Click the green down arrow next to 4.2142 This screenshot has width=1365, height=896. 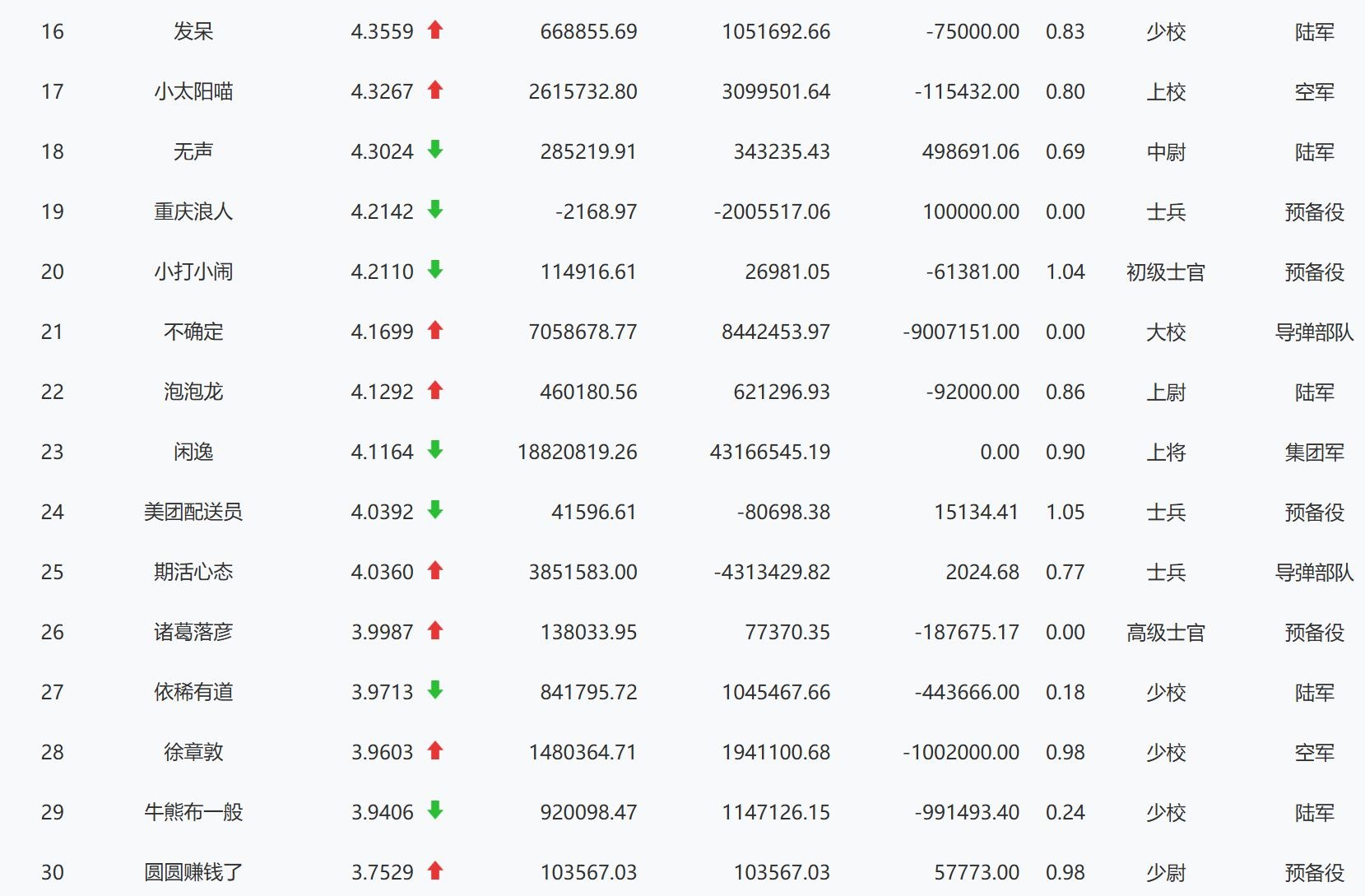coord(435,210)
